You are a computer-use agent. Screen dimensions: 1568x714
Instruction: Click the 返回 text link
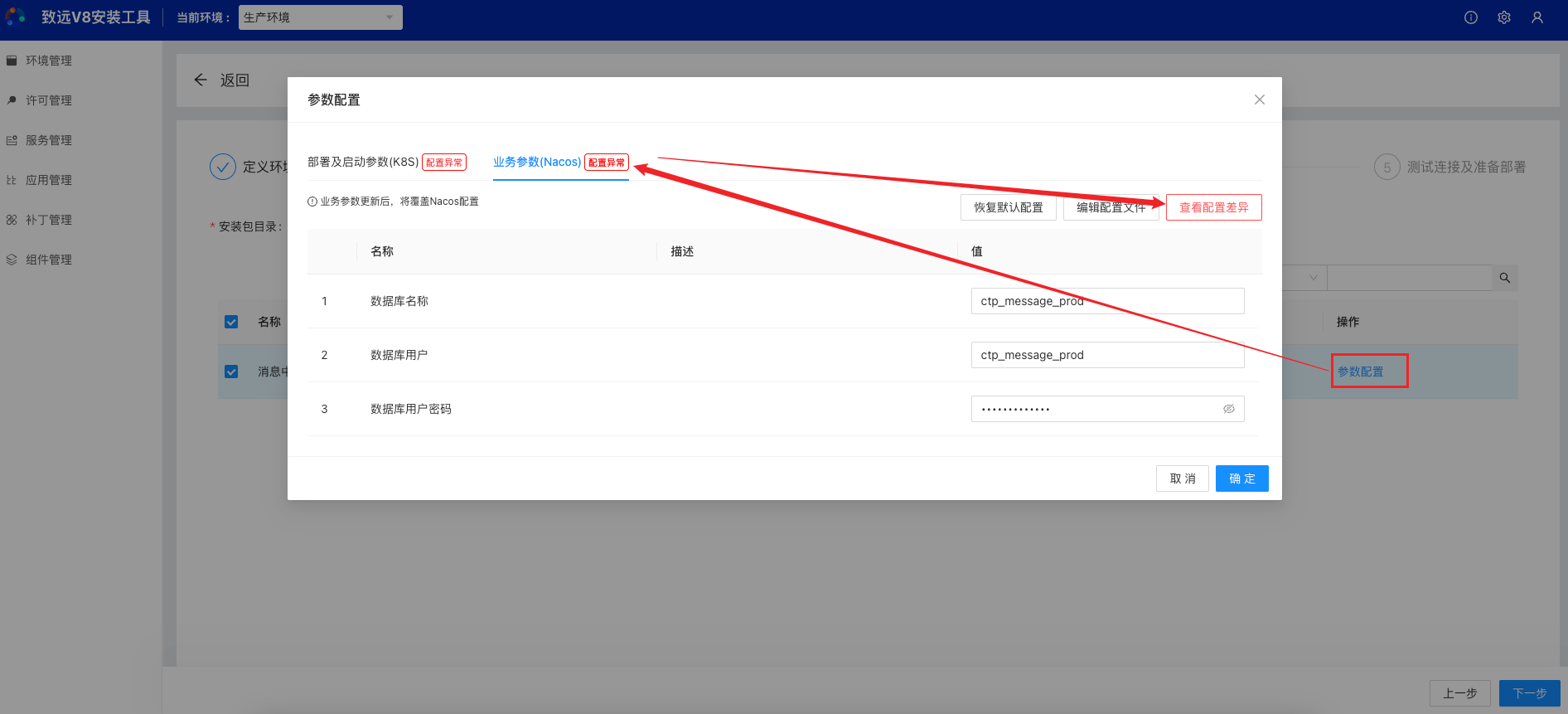pyautogui.click(x=235, y=80)
